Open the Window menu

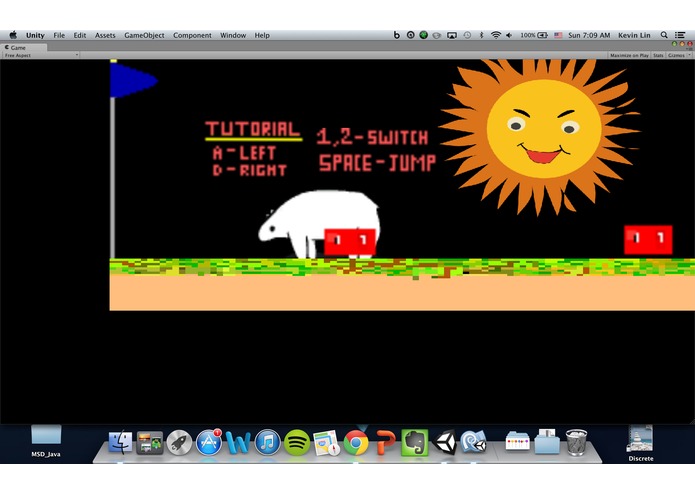tap(233, 35)
